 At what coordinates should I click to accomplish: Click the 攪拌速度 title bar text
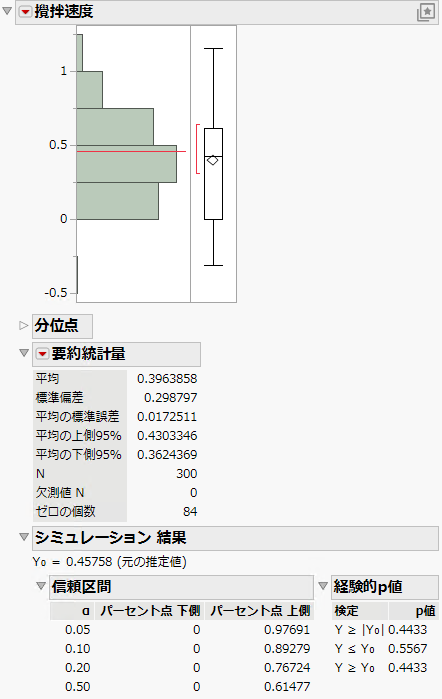[64, 12]
